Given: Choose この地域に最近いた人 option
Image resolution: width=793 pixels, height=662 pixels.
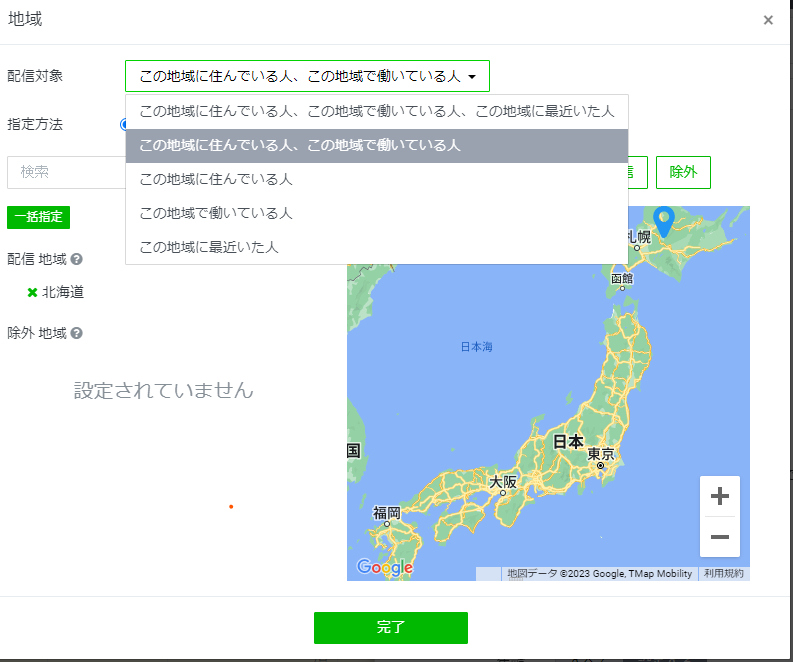Looking at the screenshot, I should tap(377, 247).
